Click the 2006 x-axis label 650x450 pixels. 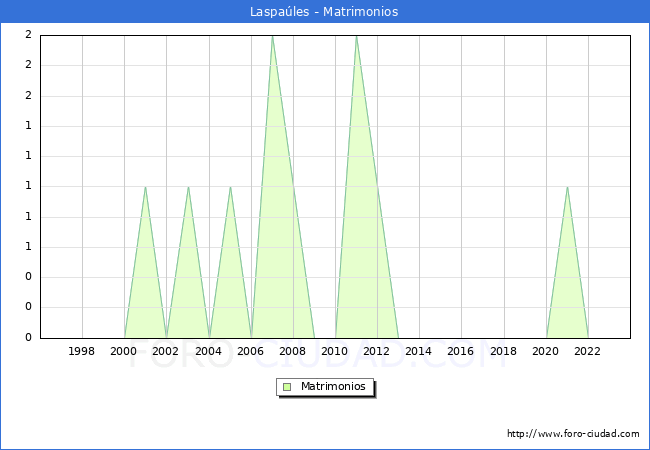[251, 351]
